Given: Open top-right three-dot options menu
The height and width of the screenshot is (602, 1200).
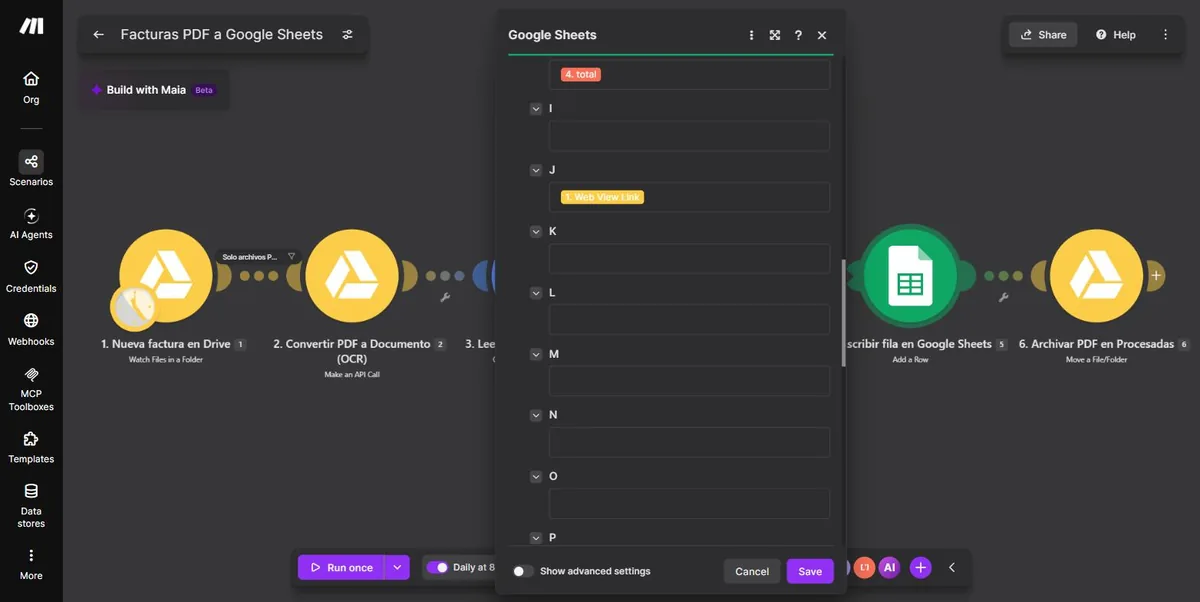Looking at the screenshot, I should (x=1165, y=34).
